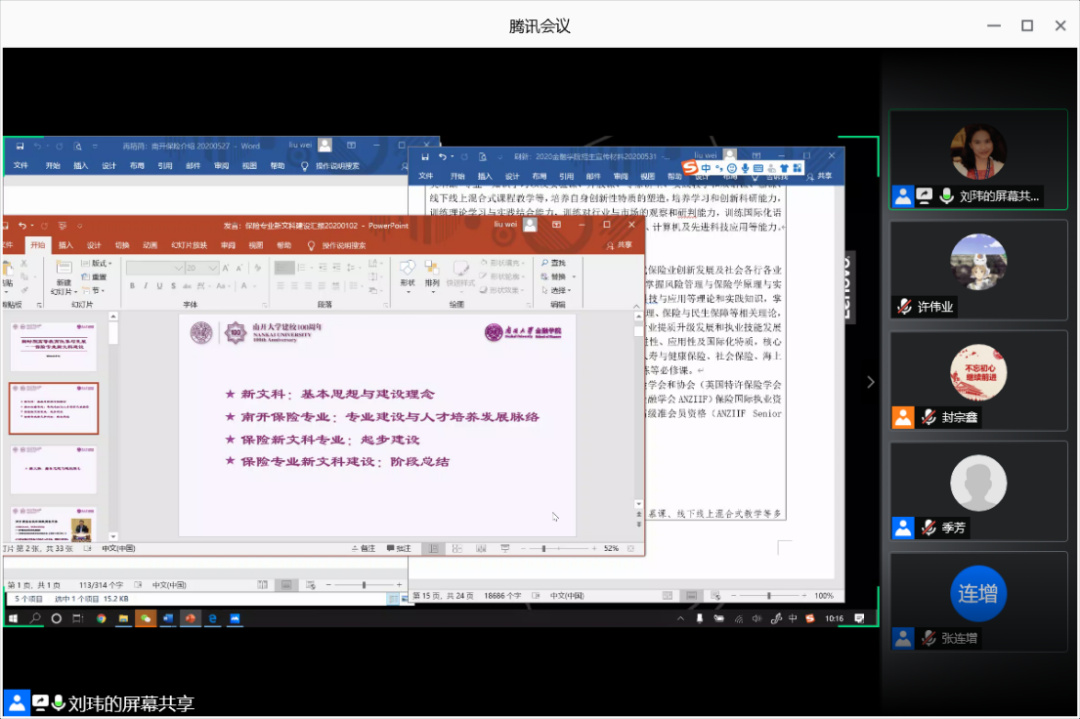1080x719 pixels.
Task: Toggle microphone icon for 刘玮 in participant panel
Action: 947,196
